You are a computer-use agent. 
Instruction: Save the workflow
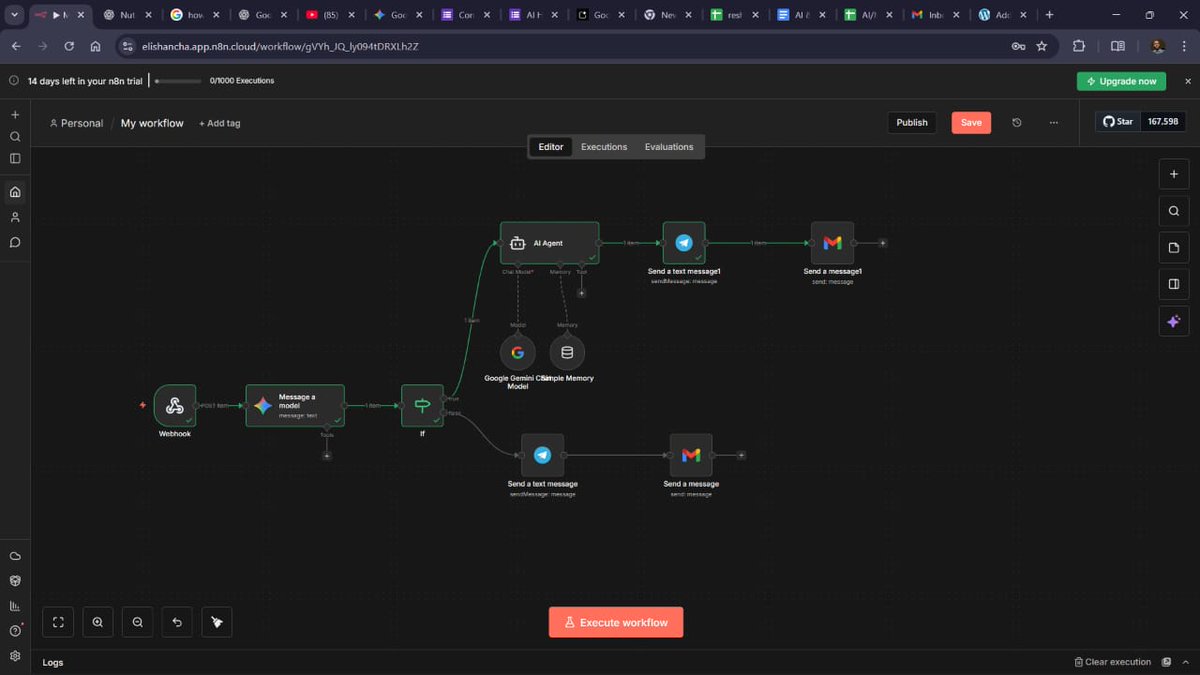click(x=971, y=122)
